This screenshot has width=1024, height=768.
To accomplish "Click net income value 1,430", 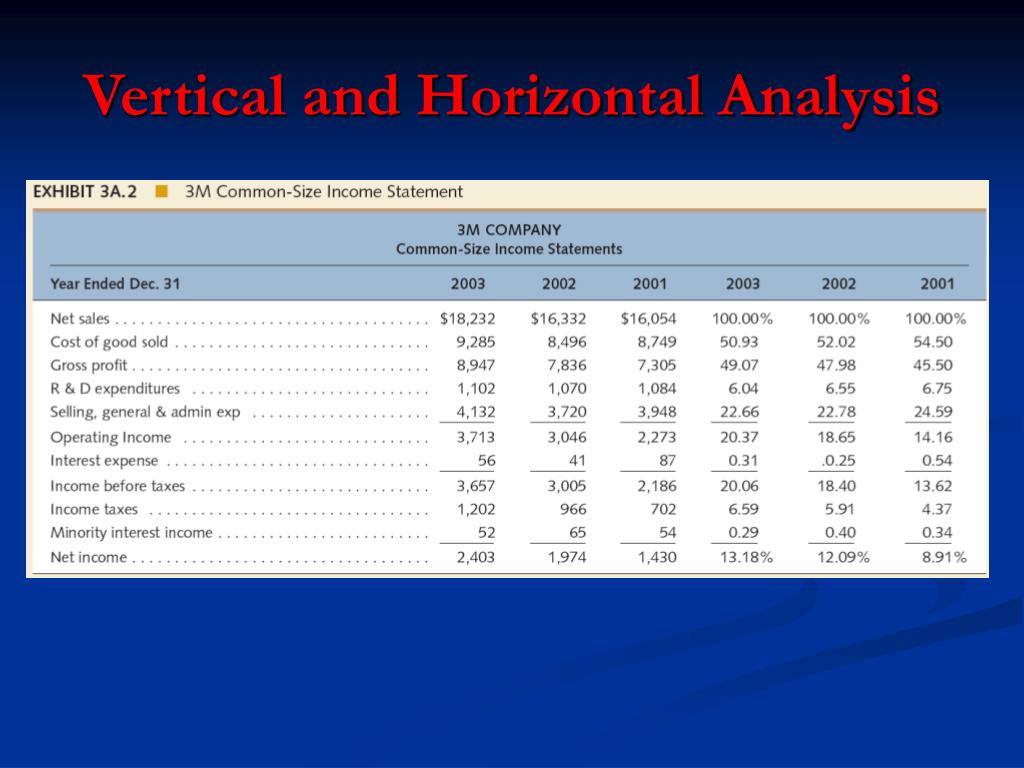I will coord(657,557).
